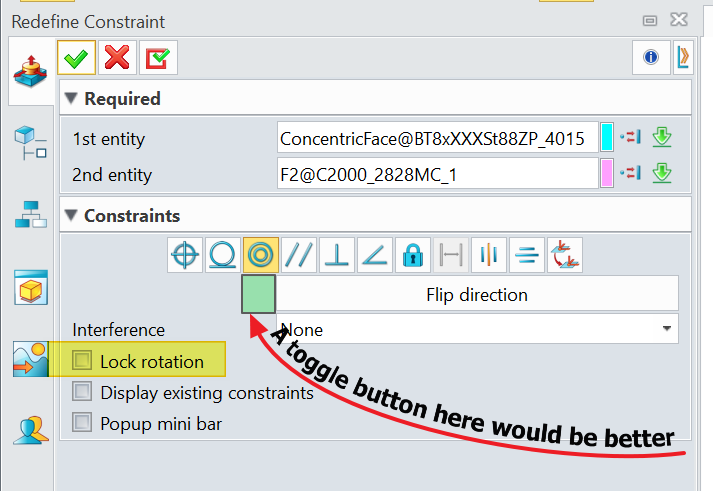Click the selection filter icon for 2nd entity

coord(631,173)
